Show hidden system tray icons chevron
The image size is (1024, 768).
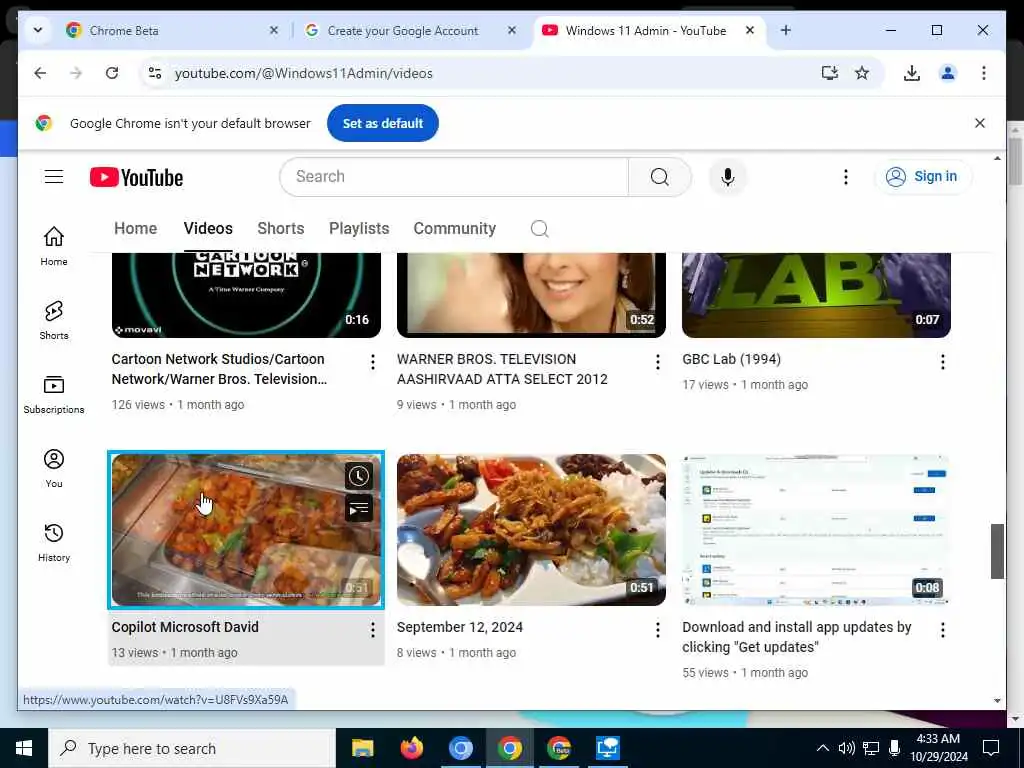pos(823,748)
